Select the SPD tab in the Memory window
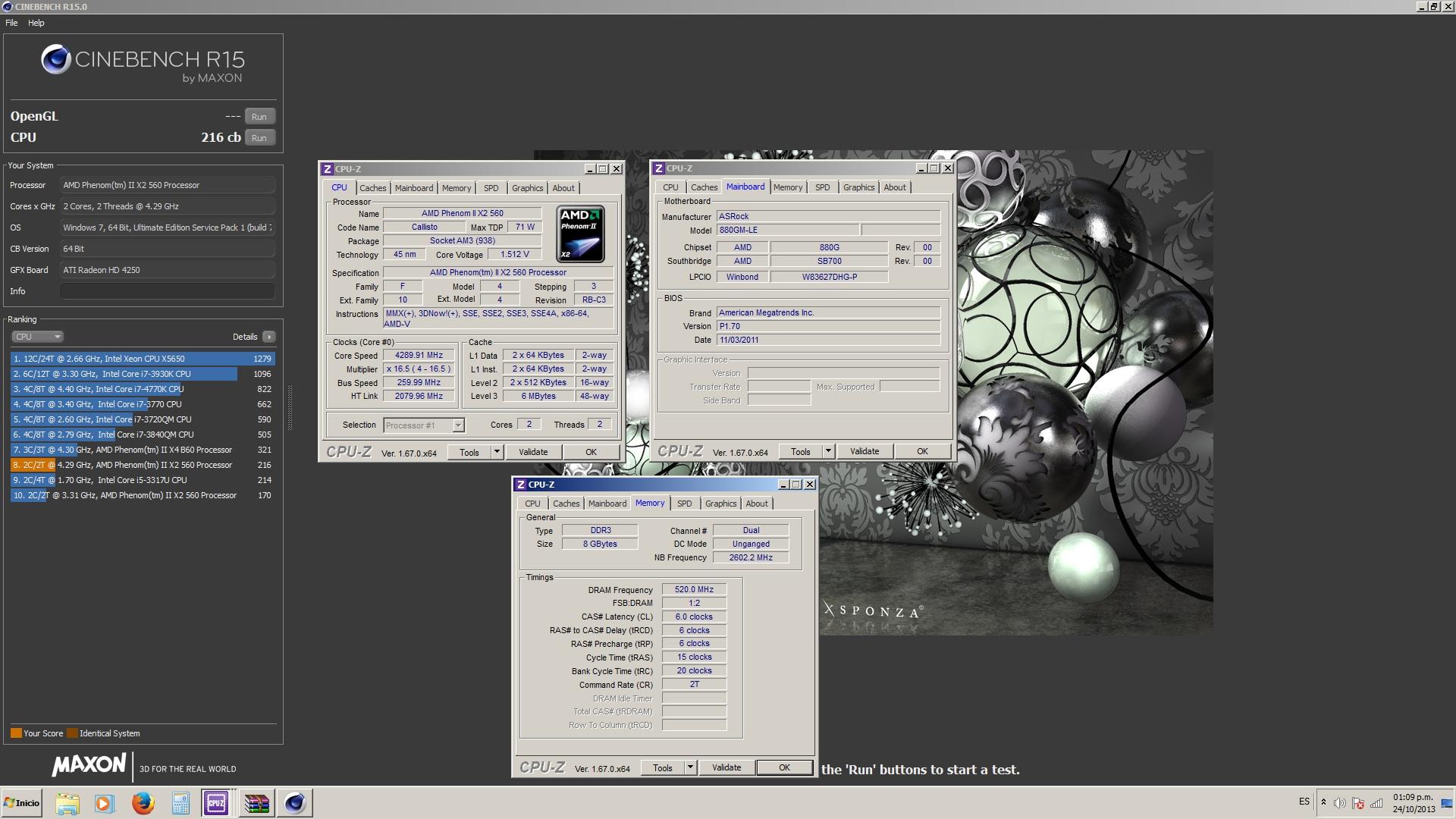The width and height of the screenshot is (1456, 819). [684, 504]
